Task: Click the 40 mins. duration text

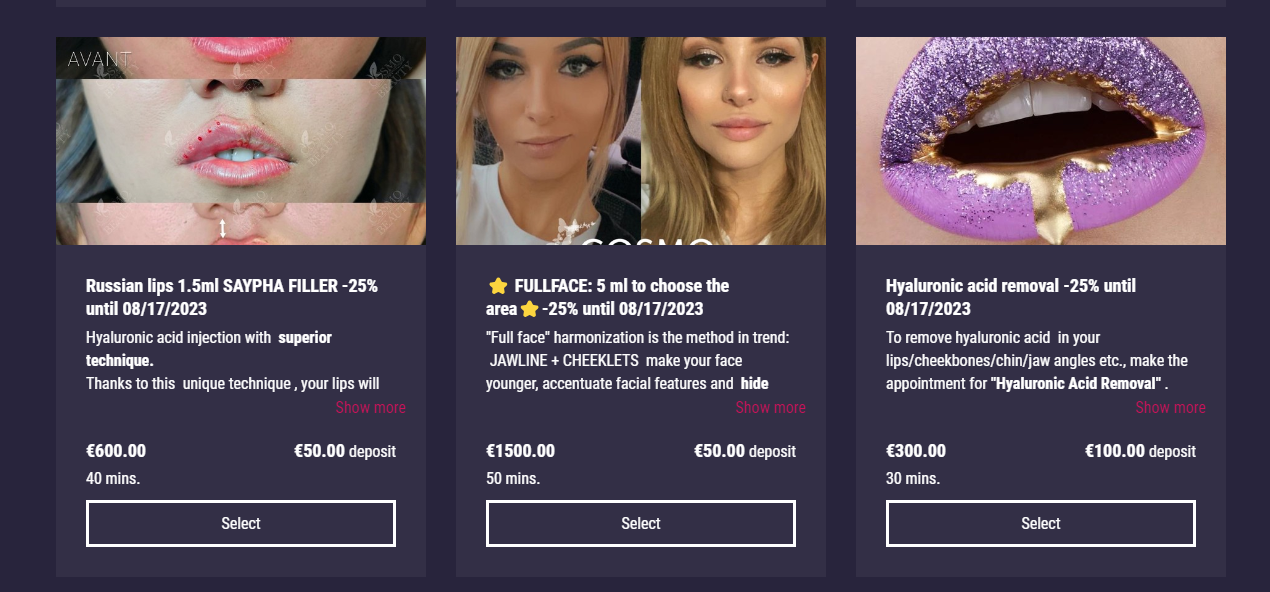Action: (x=113, y=478)
